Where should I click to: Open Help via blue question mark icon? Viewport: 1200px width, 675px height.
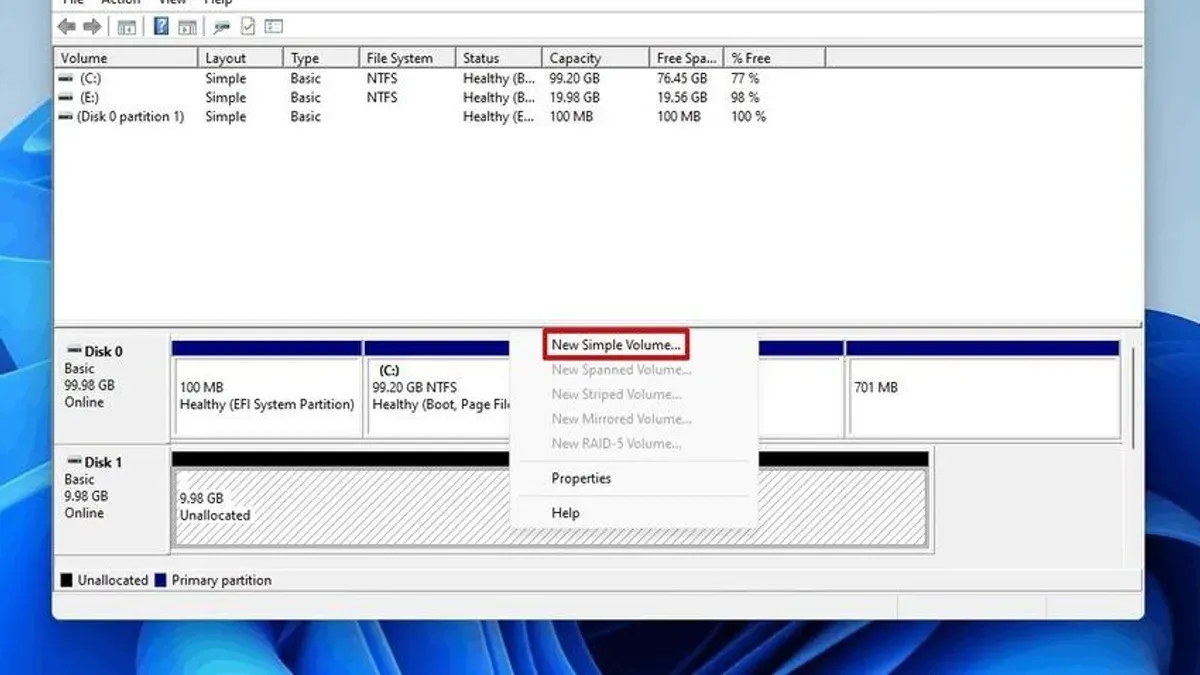161,27
